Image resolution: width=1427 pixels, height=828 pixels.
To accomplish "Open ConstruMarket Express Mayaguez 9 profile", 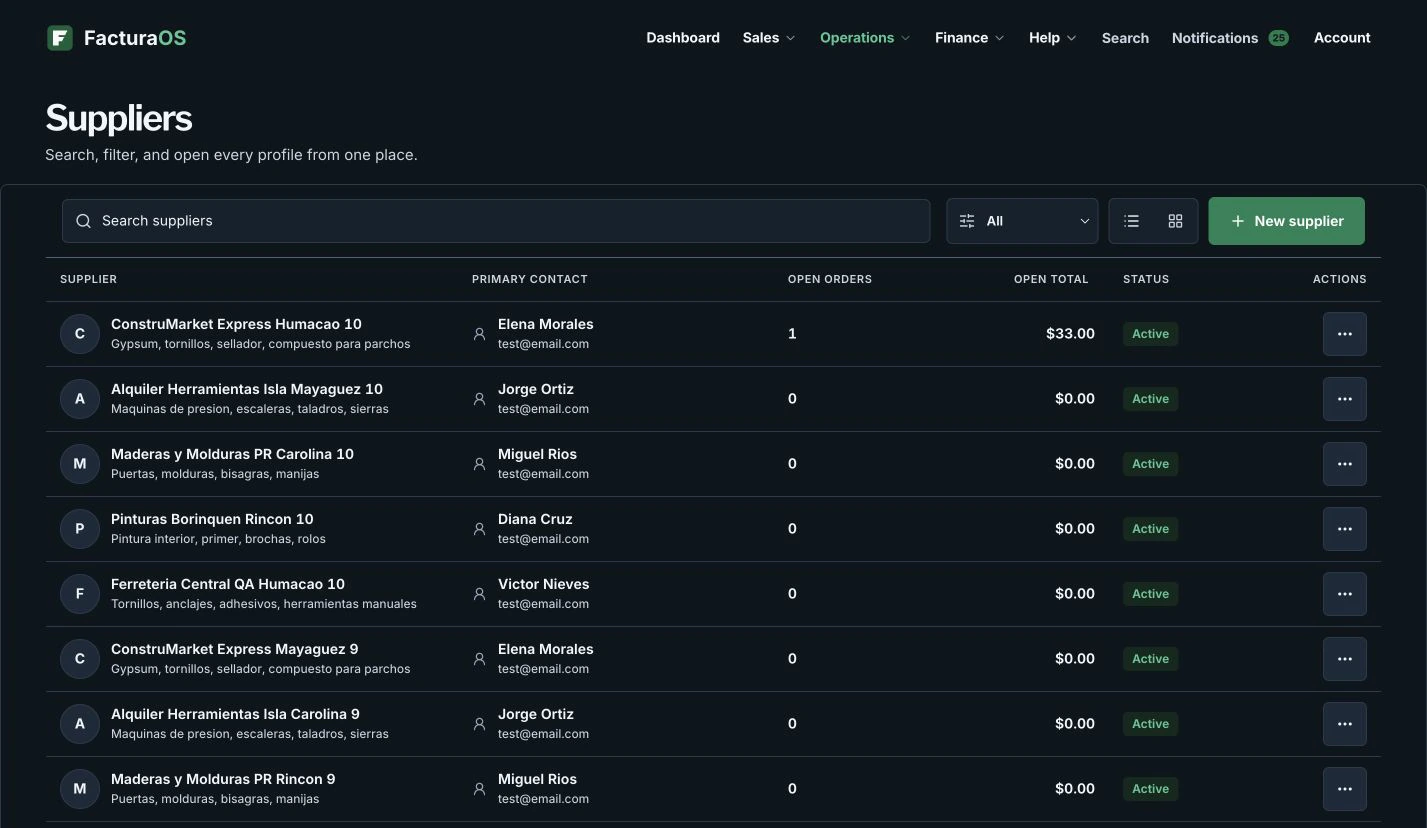I will tap(235, 649).
